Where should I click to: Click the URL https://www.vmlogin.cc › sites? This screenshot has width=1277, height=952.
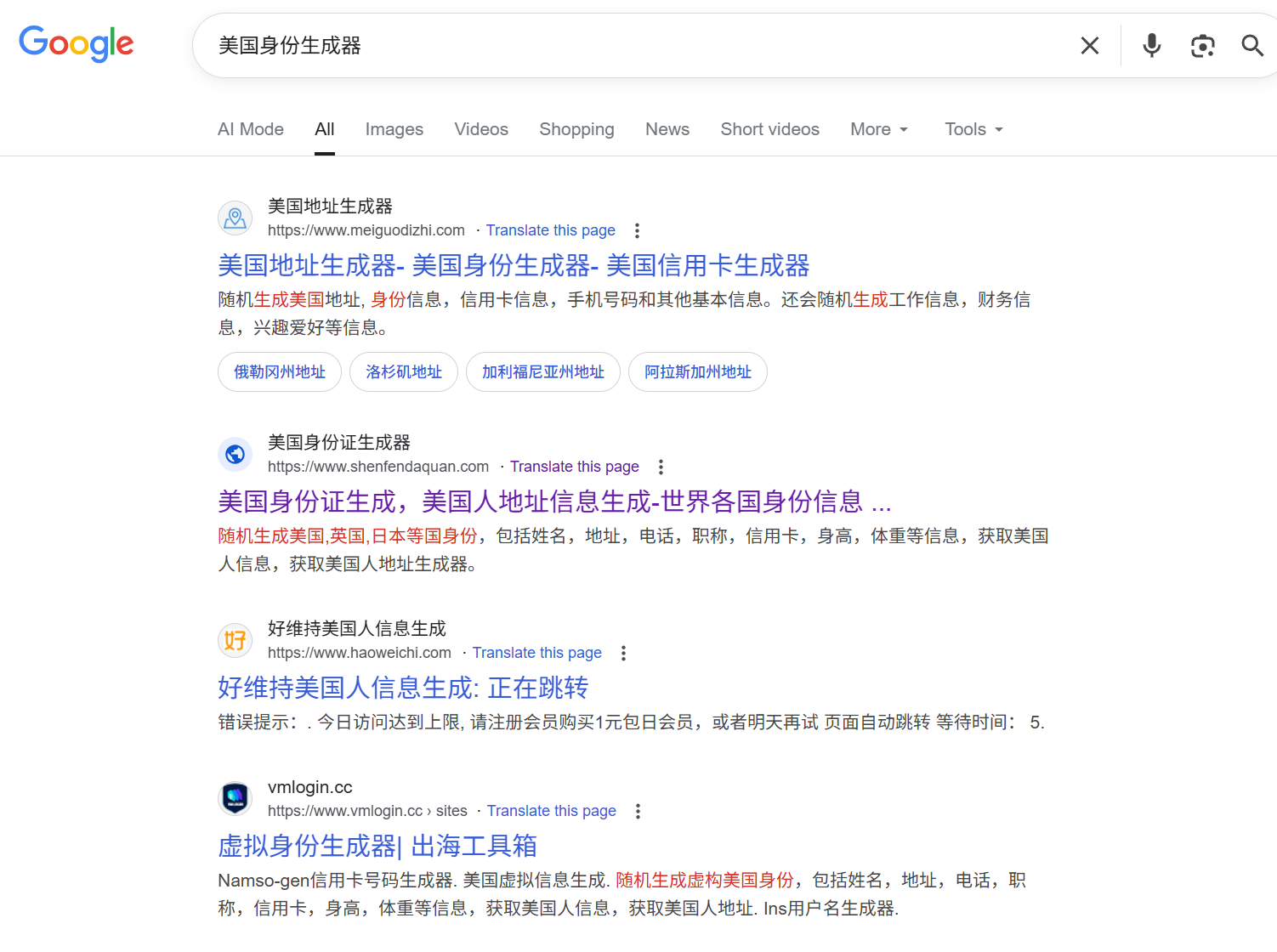(x=367, y=811)
